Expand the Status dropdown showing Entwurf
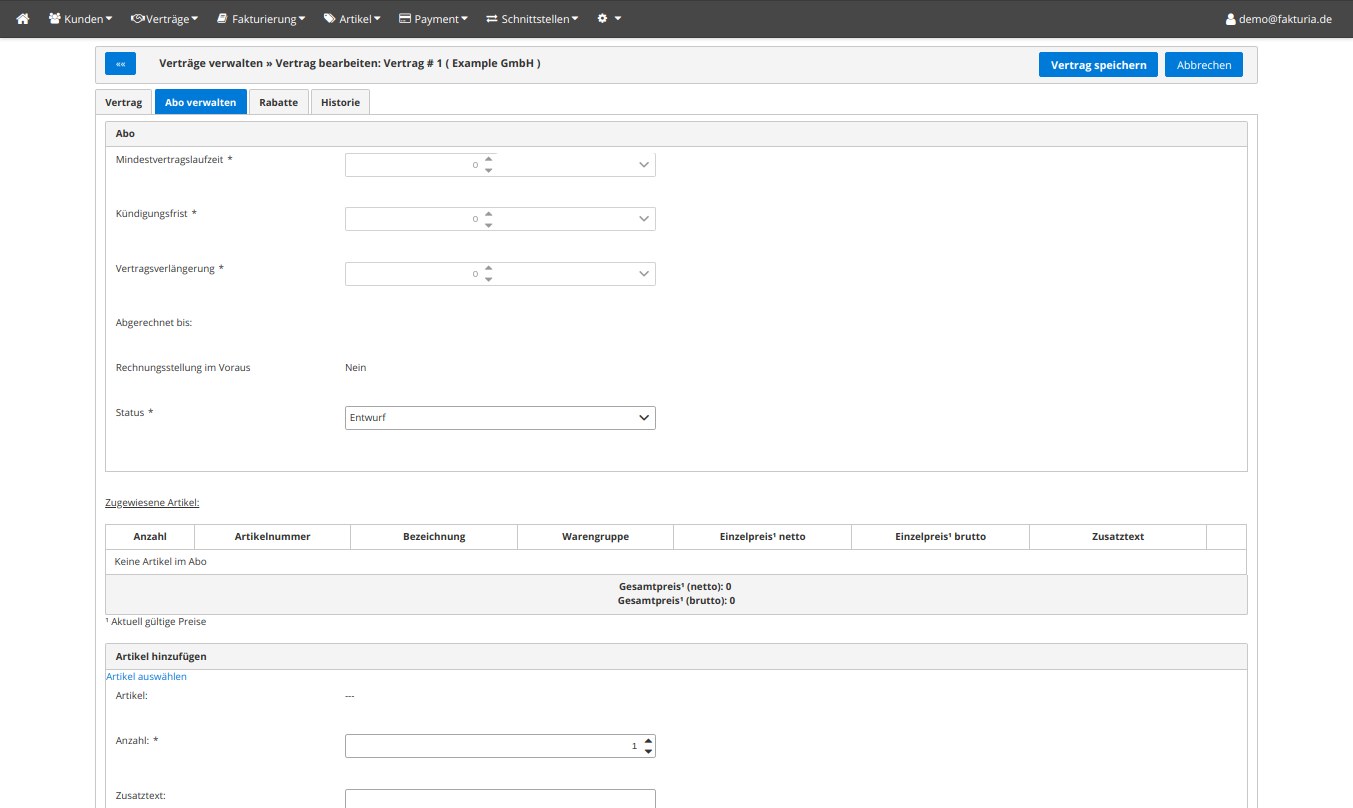Image resolution: width=1353 pixels, height=808 pixels. point(500,418)
